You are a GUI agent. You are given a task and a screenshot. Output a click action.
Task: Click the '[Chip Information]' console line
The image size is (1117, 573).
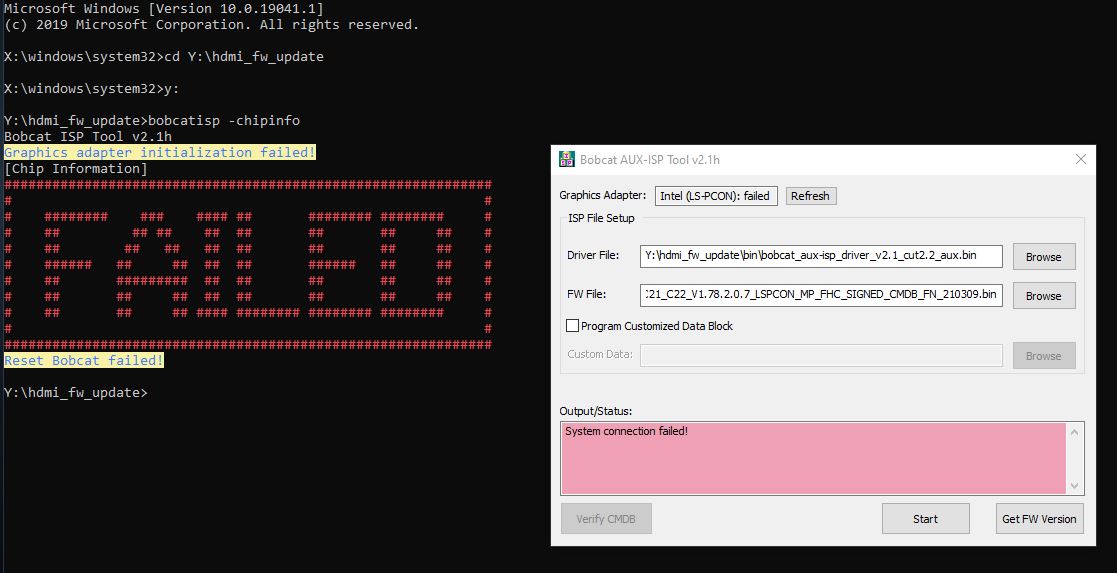click(x=76, y=169)
